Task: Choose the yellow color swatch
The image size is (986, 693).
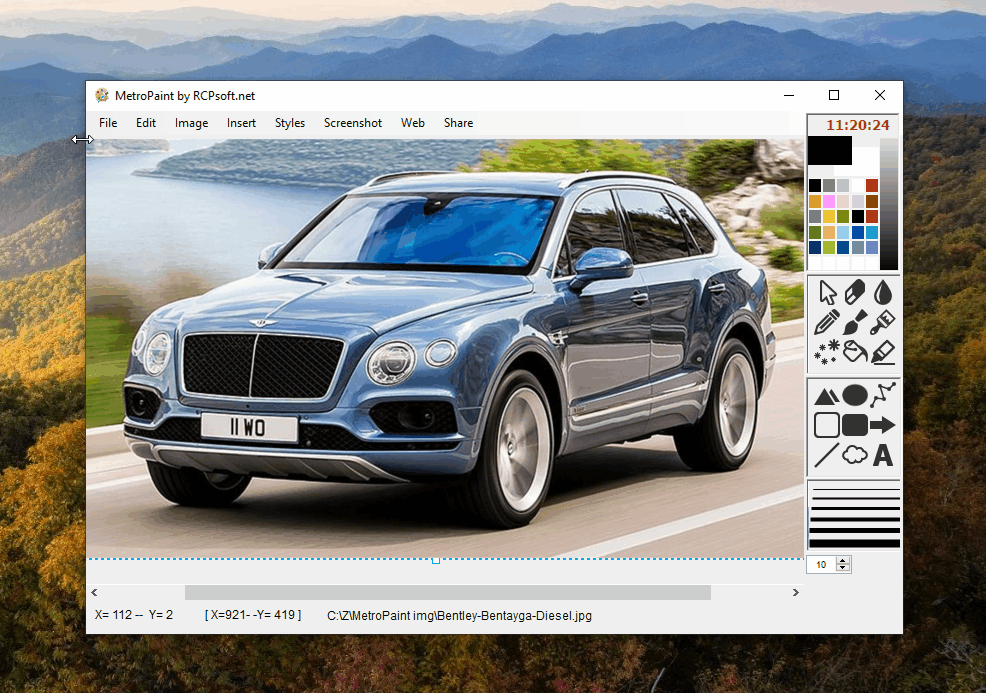Action: [829, 216]
